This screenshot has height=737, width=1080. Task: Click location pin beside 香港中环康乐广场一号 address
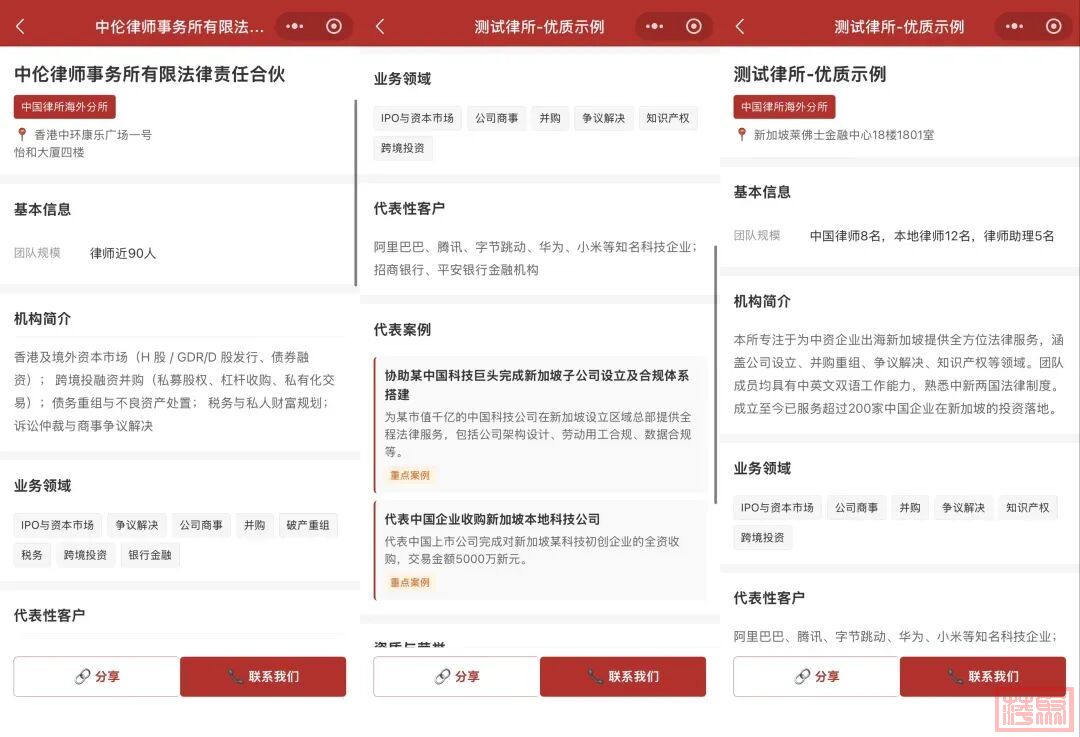pos(22,134)
